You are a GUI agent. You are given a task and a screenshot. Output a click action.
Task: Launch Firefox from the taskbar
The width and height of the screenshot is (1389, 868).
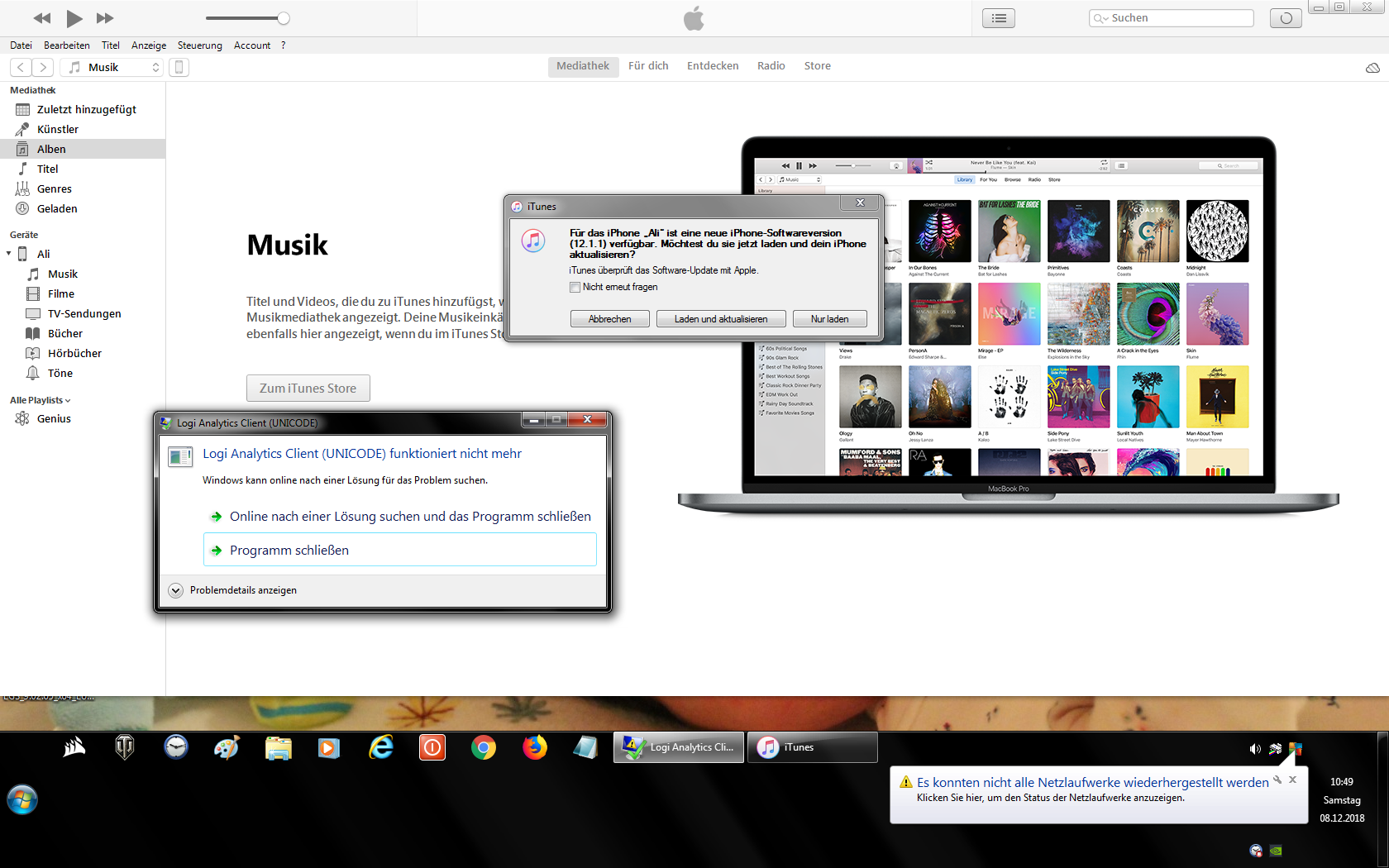535,747
